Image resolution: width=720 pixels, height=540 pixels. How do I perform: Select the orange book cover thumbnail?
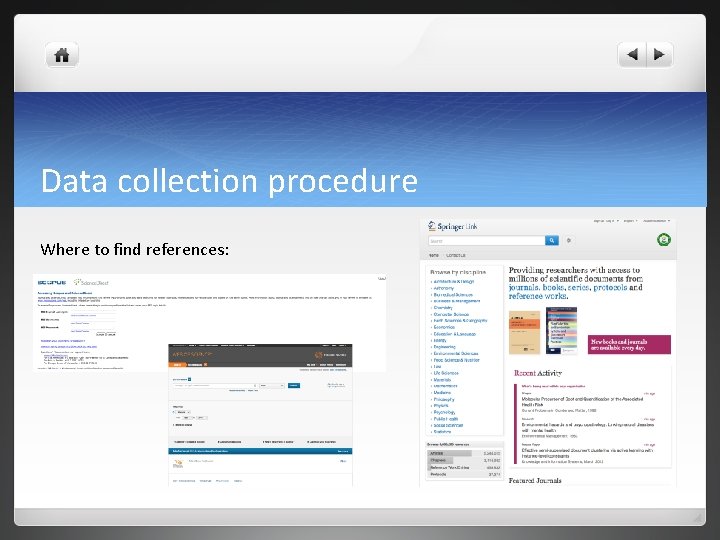point(524,332)
